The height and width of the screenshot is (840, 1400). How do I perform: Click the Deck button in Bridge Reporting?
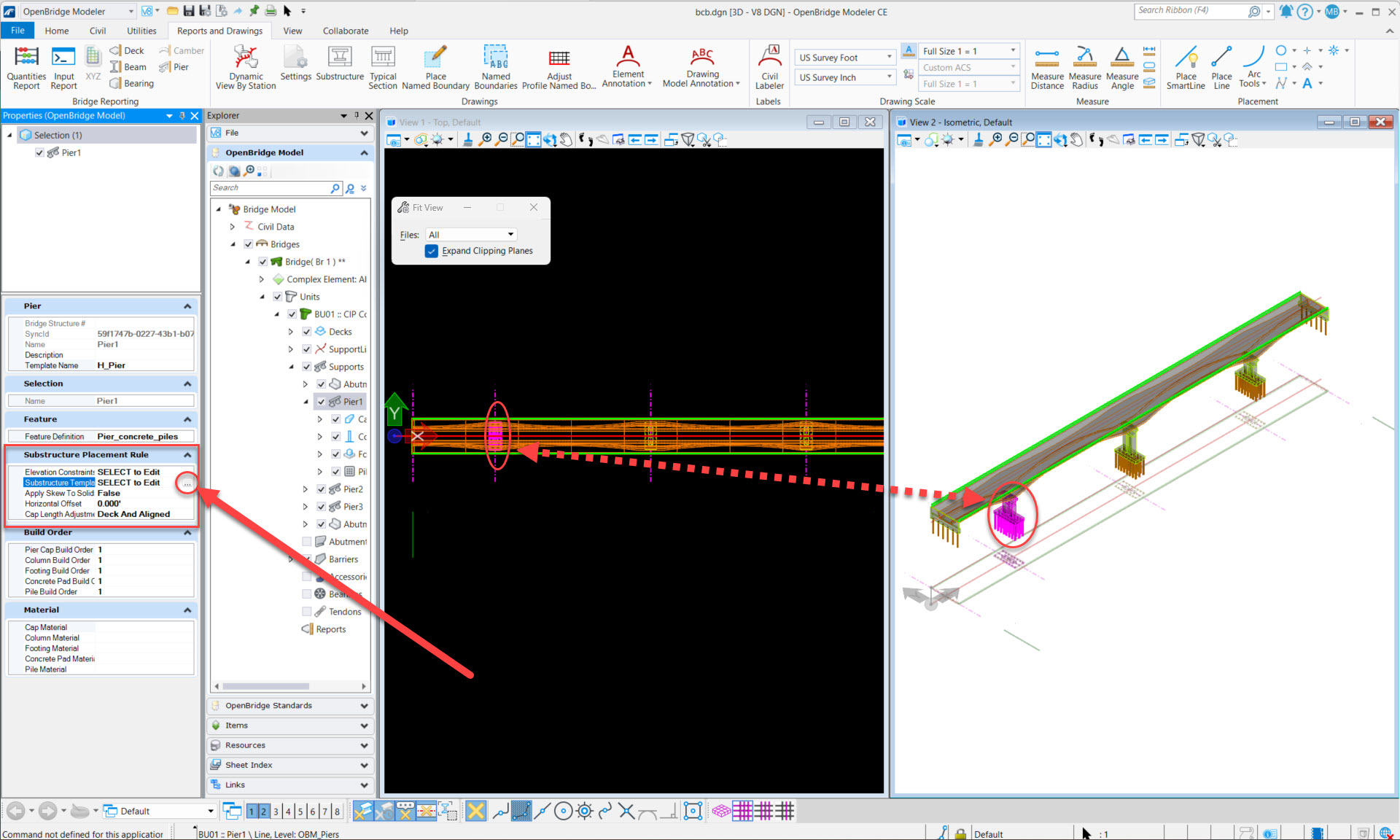[x=127, y=50]
